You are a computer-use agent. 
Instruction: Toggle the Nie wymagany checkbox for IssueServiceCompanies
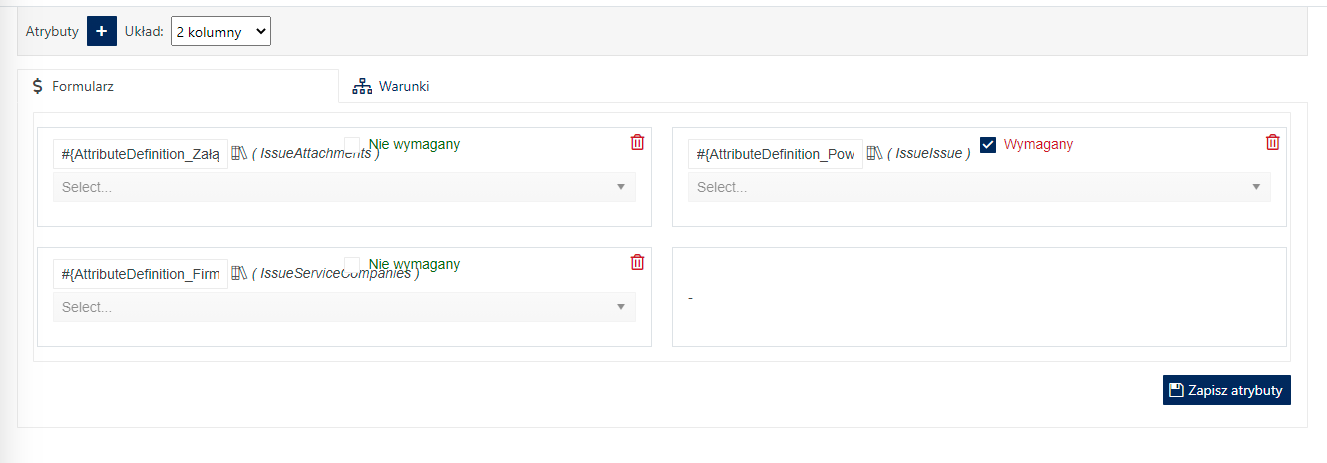point(352,264)
